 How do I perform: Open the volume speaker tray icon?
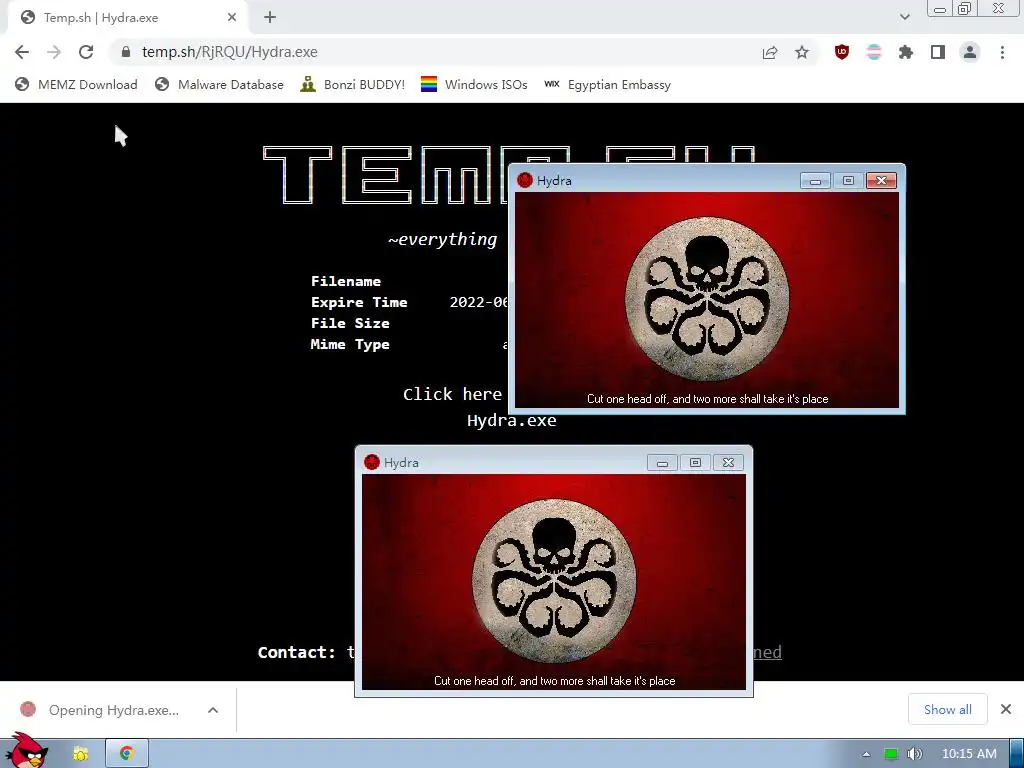(915, 754)
